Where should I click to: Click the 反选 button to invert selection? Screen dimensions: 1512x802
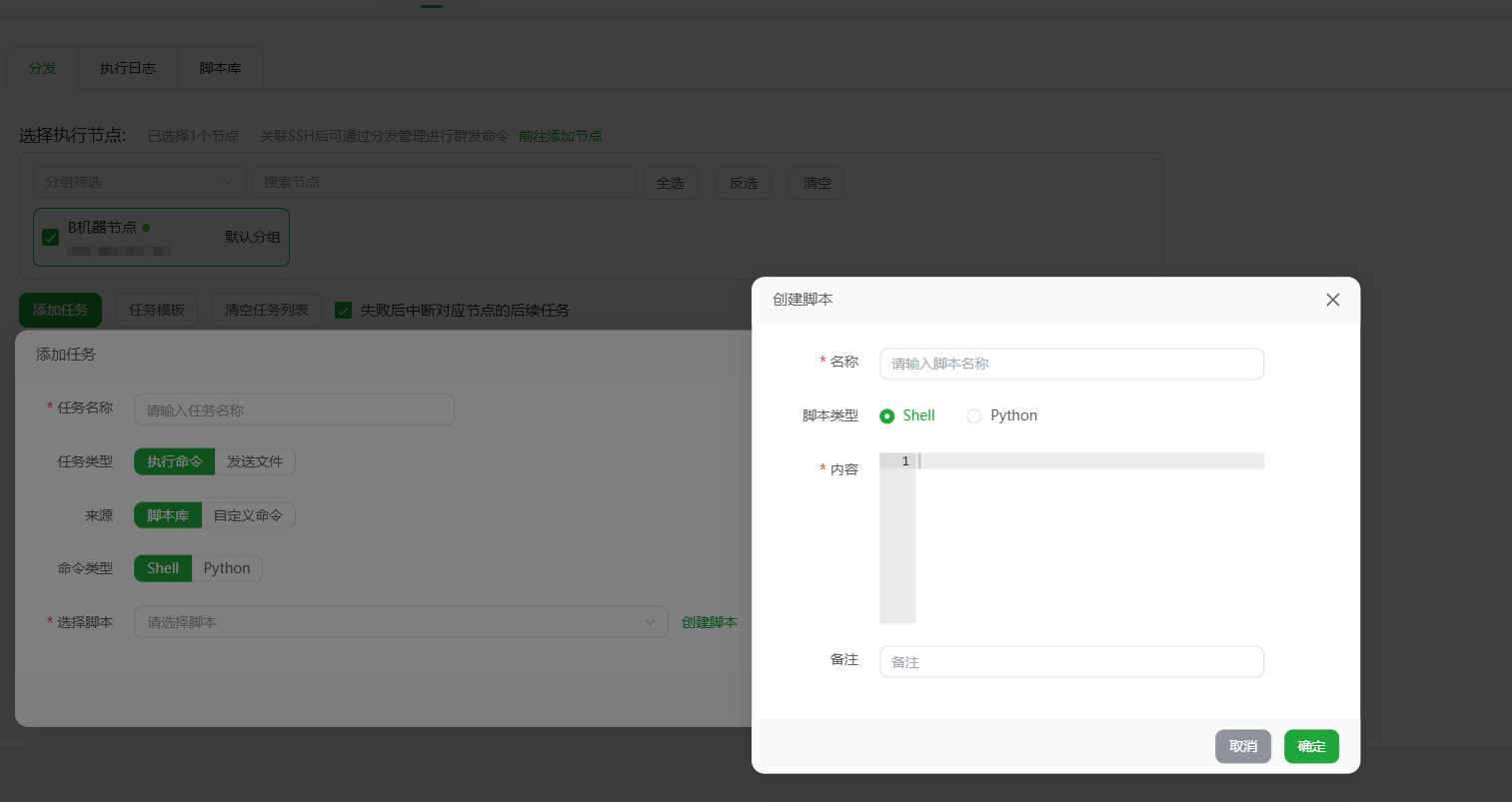pyautogui.click(x=743, y=182)
